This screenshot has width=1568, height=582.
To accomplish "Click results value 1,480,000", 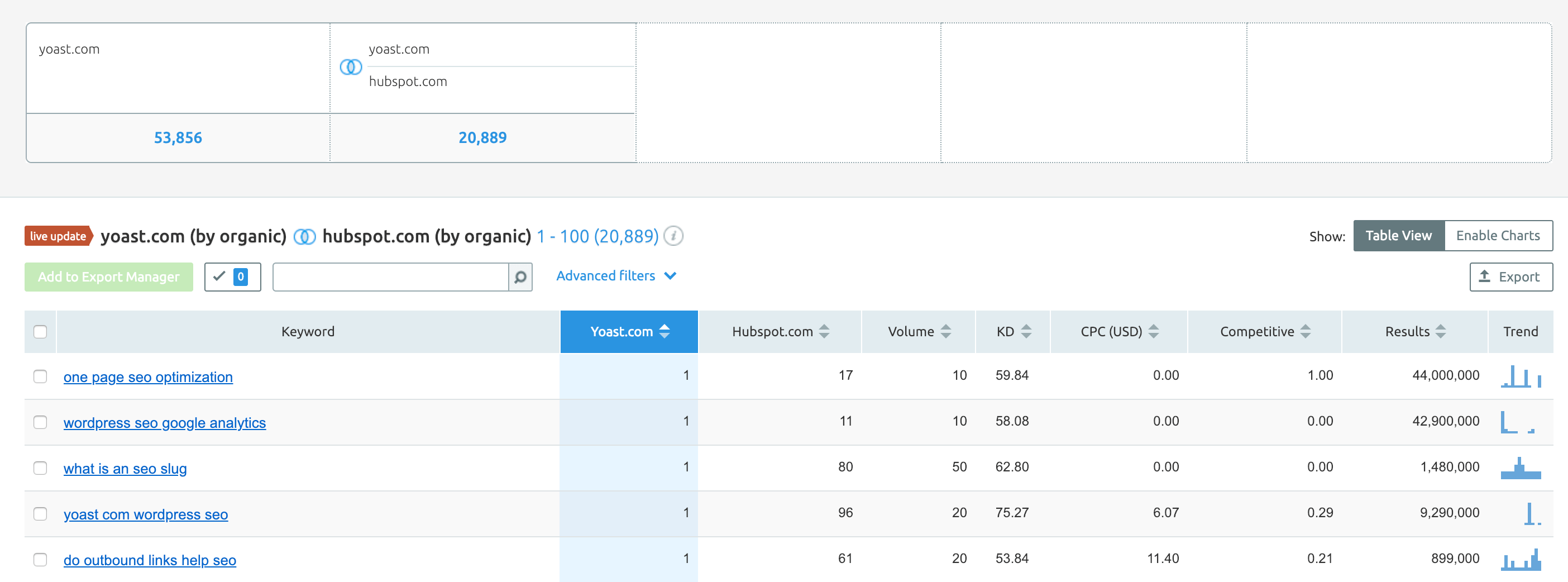I will (1449, 467).
